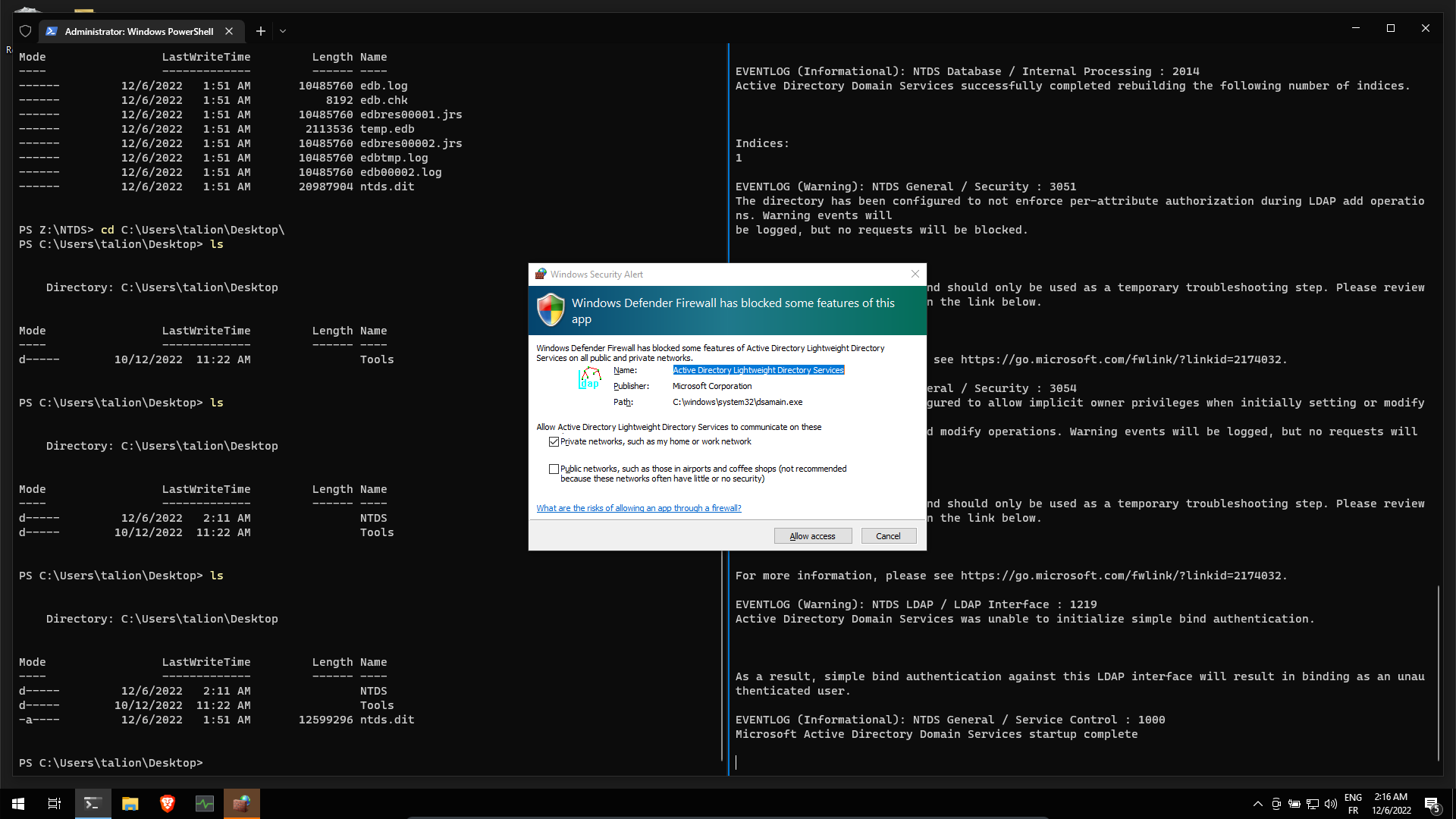Select the Administrator: Windows PowerShell tab
Image resolution: width=1456 pixels, height=819 pixels.
coord(138,31)
